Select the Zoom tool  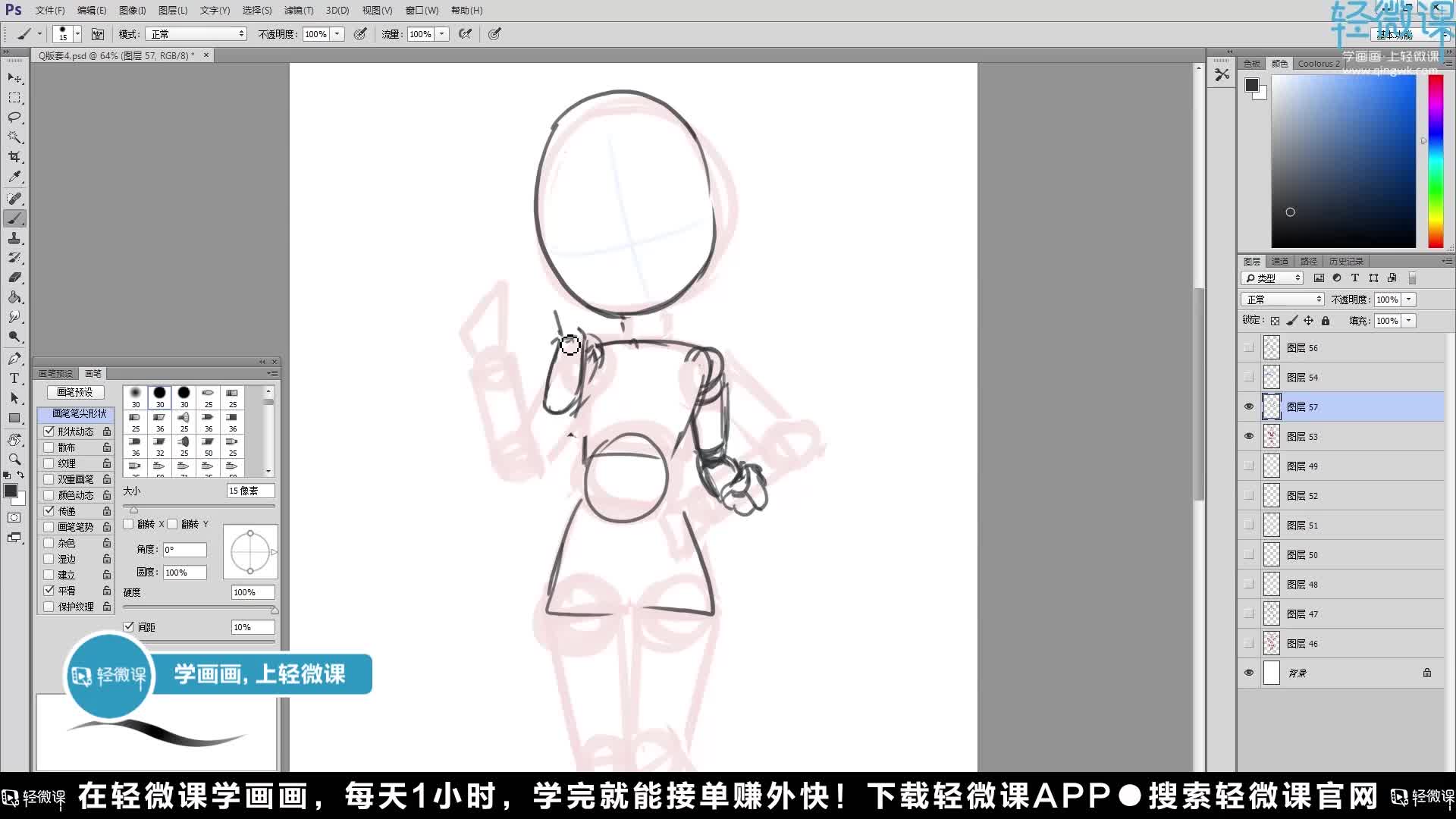[14, 460]
